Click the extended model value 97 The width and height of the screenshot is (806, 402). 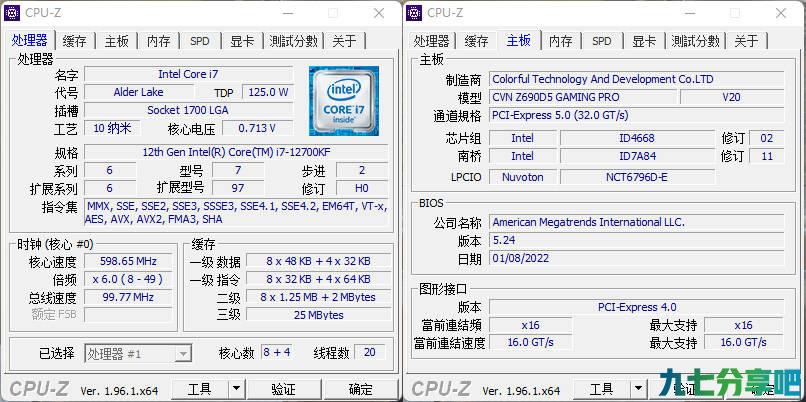coord(238,188)
